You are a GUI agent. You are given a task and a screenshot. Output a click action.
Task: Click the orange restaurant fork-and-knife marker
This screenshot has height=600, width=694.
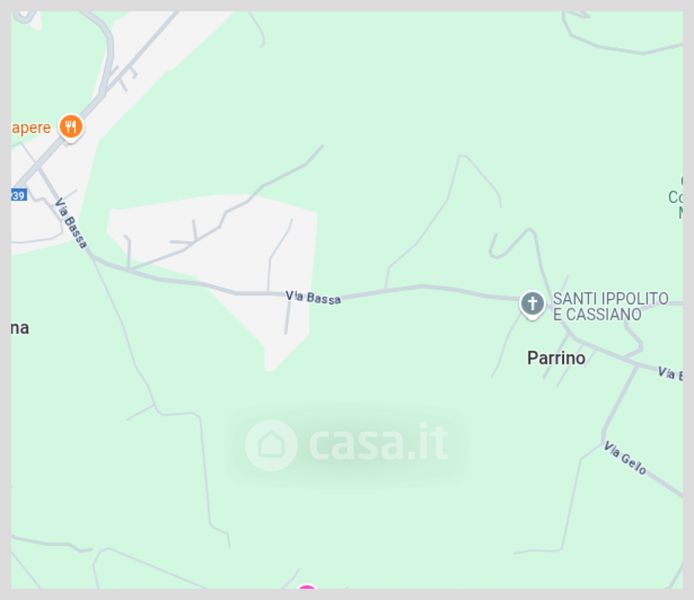[71, 127]
